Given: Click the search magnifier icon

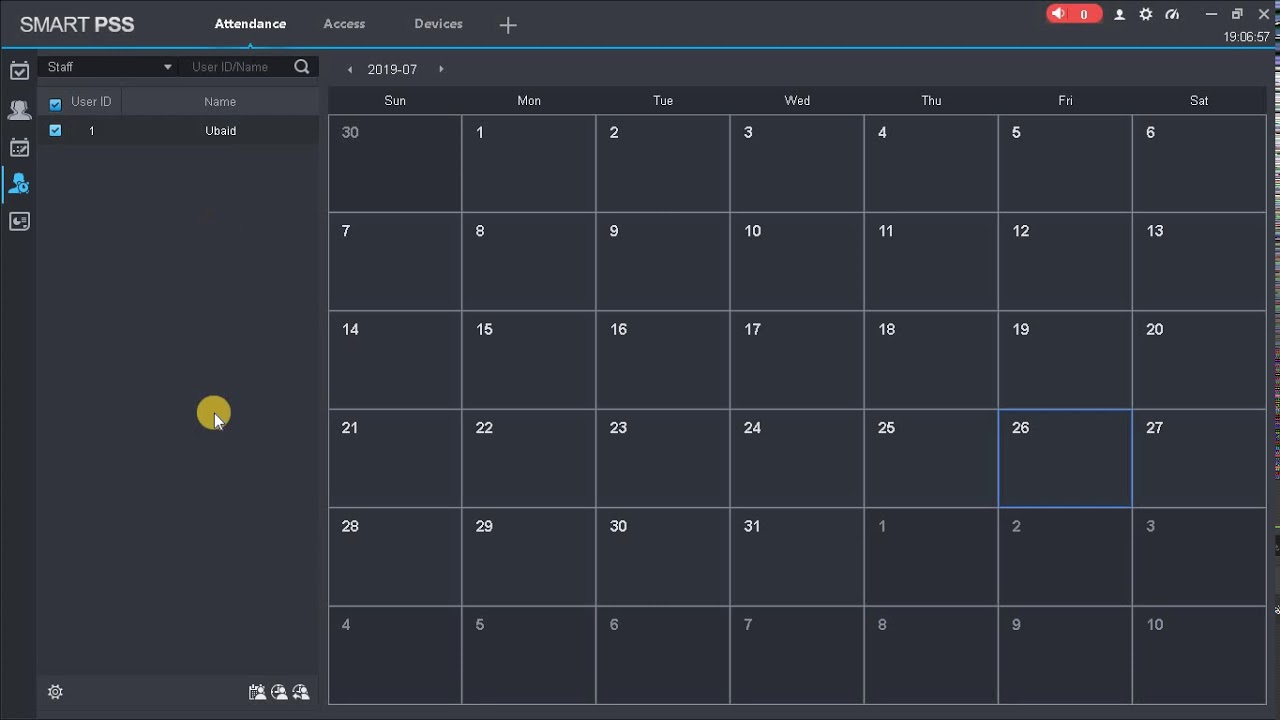Looking at the screenshot, I should (302, 67).
